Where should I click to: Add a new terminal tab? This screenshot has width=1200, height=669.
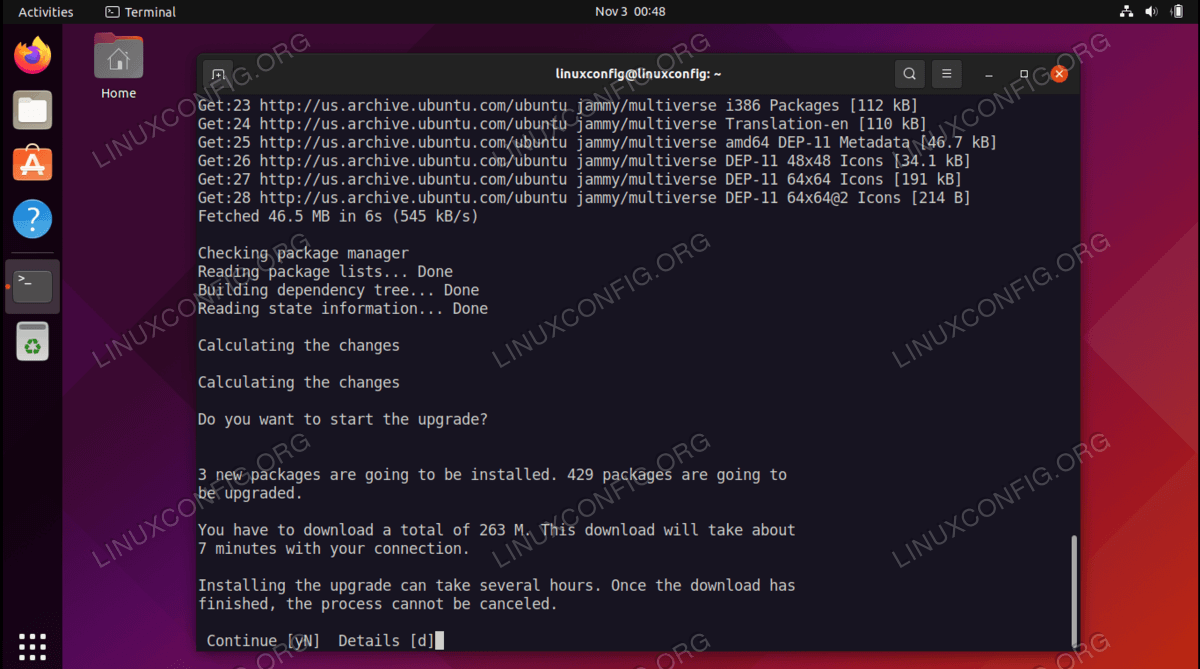click(218, 74)
